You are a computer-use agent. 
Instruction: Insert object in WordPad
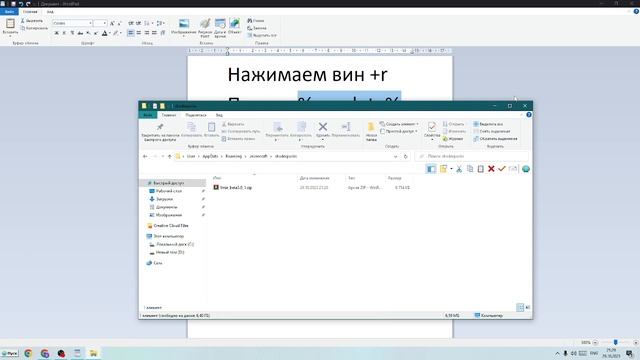[x=234, y=24]
